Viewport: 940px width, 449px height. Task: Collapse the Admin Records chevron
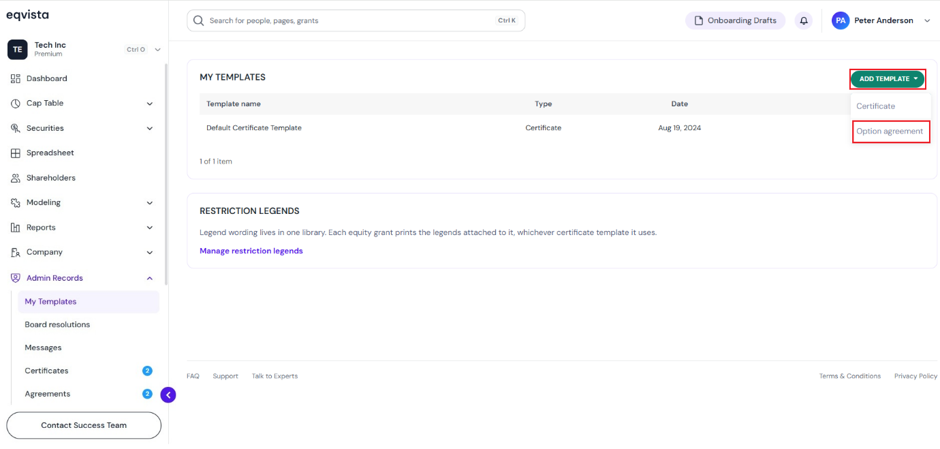(x=150, y=278)
